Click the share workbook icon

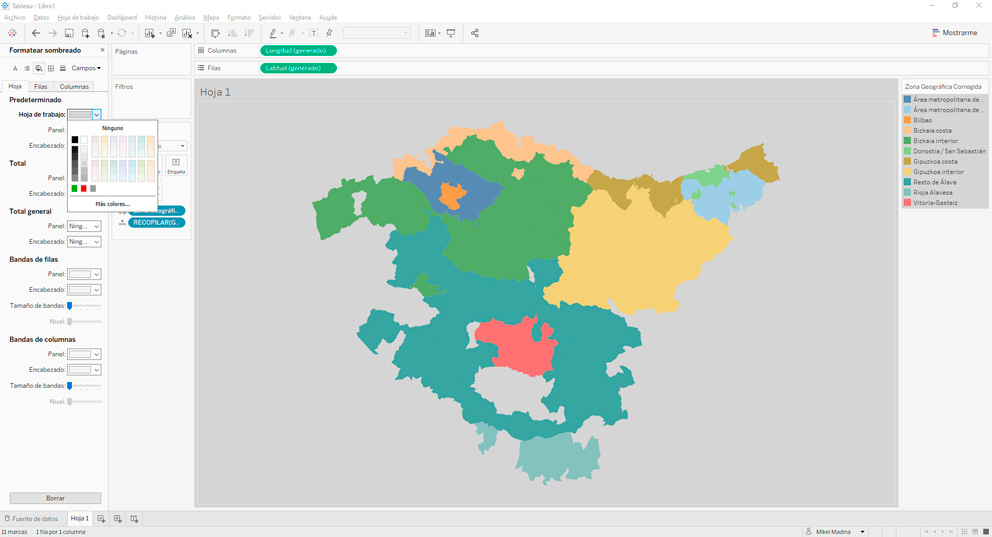(474, 33)
